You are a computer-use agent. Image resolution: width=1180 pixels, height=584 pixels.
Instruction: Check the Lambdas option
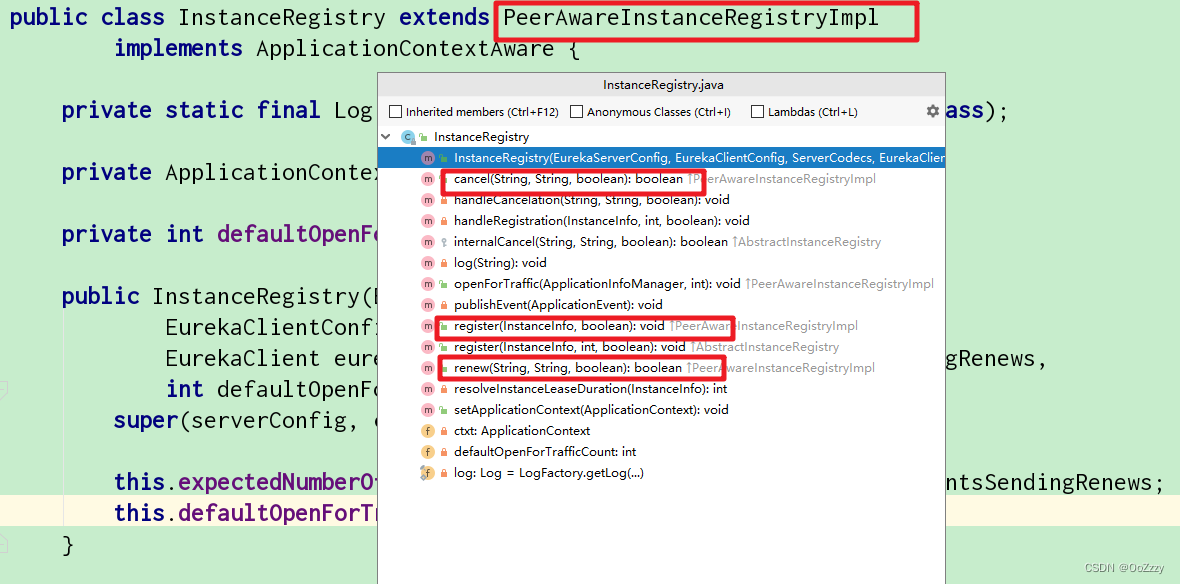[758, 112]
